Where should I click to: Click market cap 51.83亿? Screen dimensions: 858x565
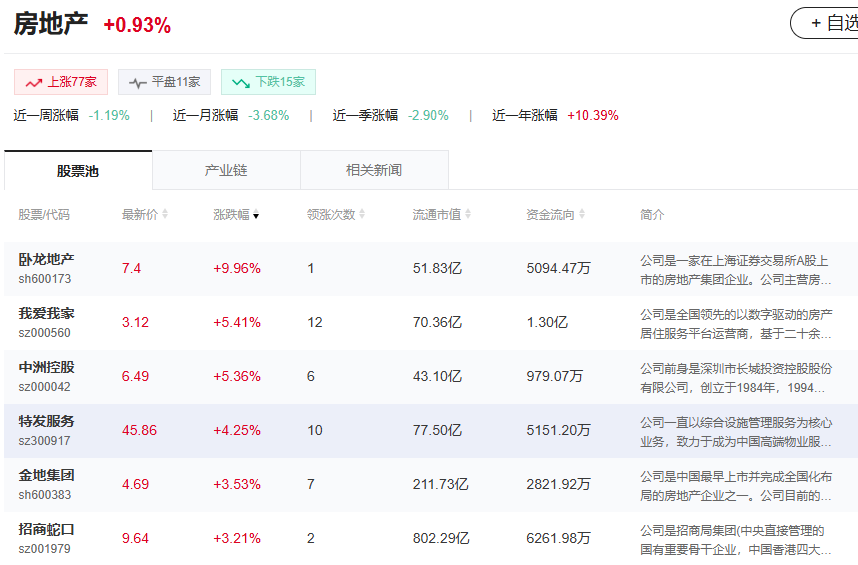pyautogui.click(x=437, y=269)
